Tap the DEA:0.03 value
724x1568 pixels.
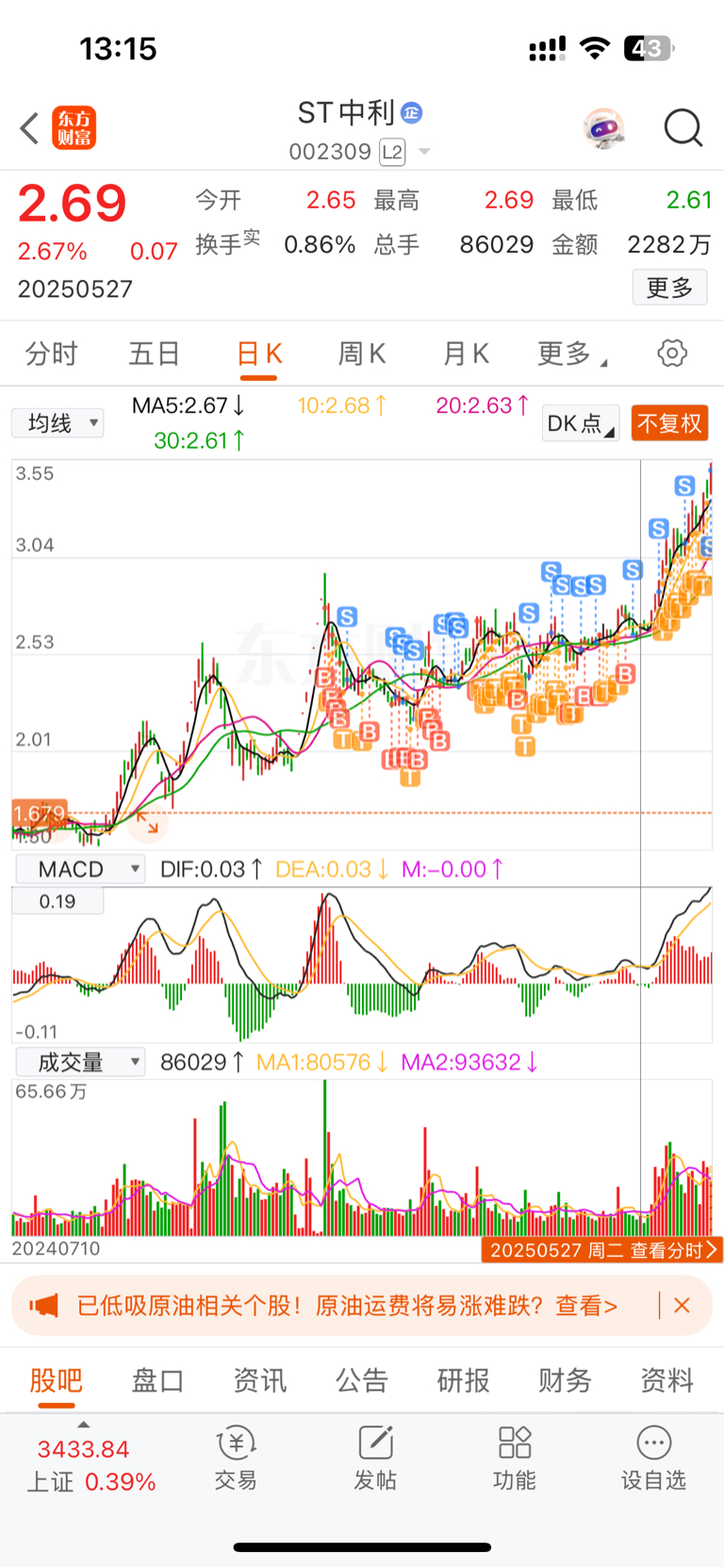(x=332, y=869)
